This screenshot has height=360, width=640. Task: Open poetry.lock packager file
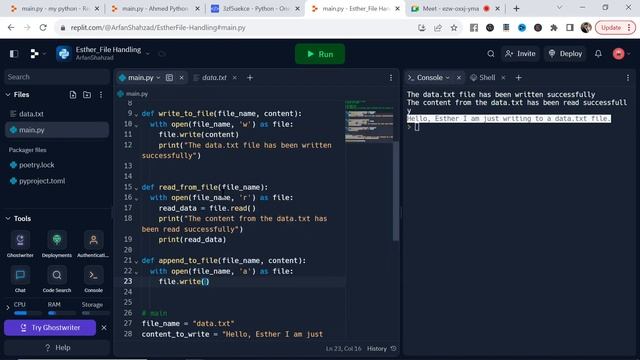(57, 165)
